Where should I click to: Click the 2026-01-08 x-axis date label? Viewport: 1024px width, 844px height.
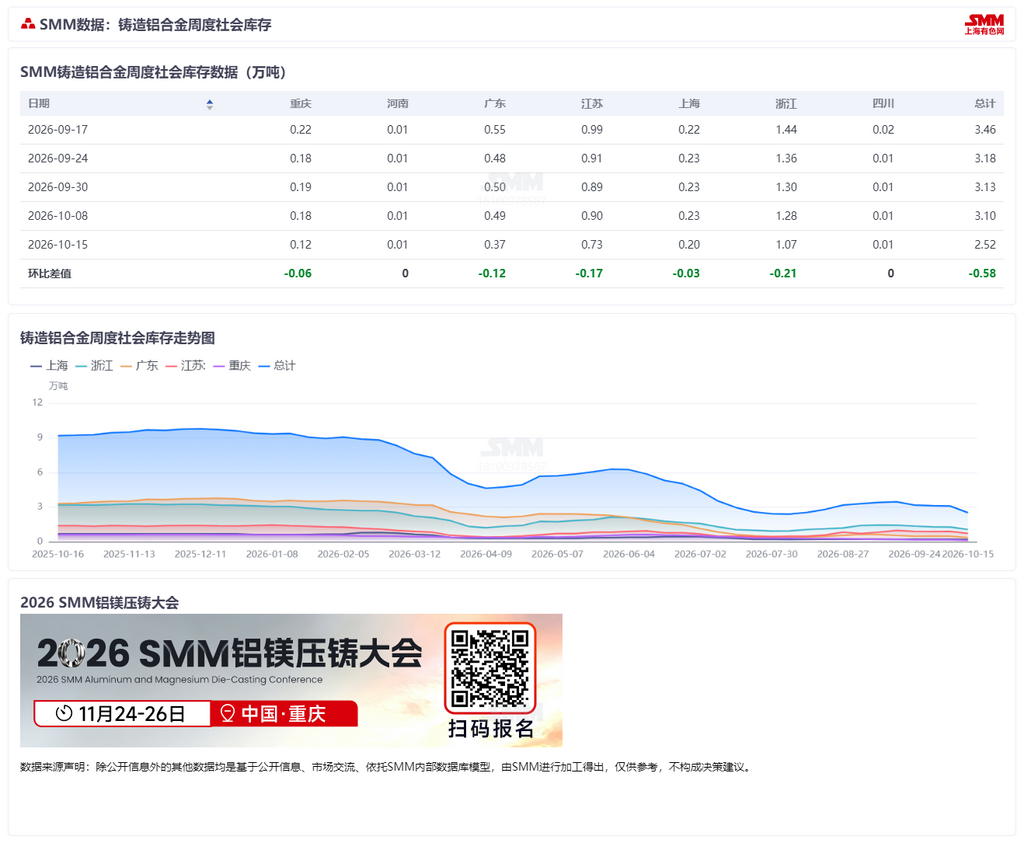click(x=272, y=553)
